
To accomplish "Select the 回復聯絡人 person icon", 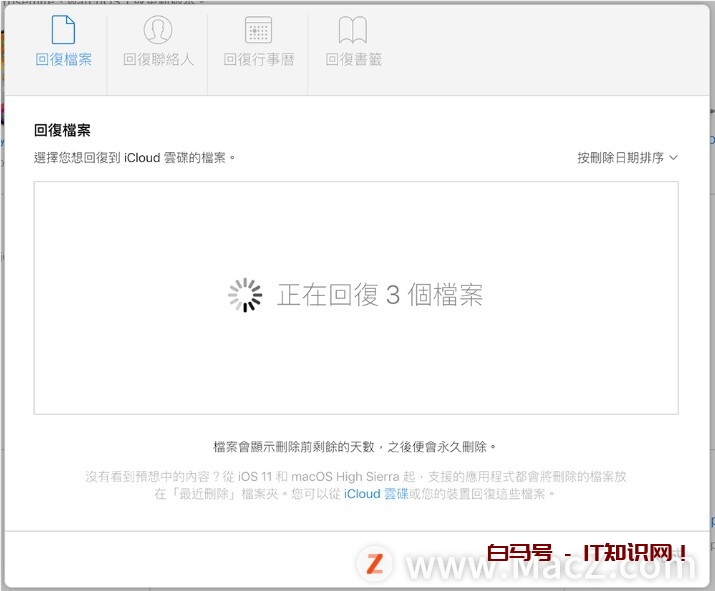I will coord(158,30).
